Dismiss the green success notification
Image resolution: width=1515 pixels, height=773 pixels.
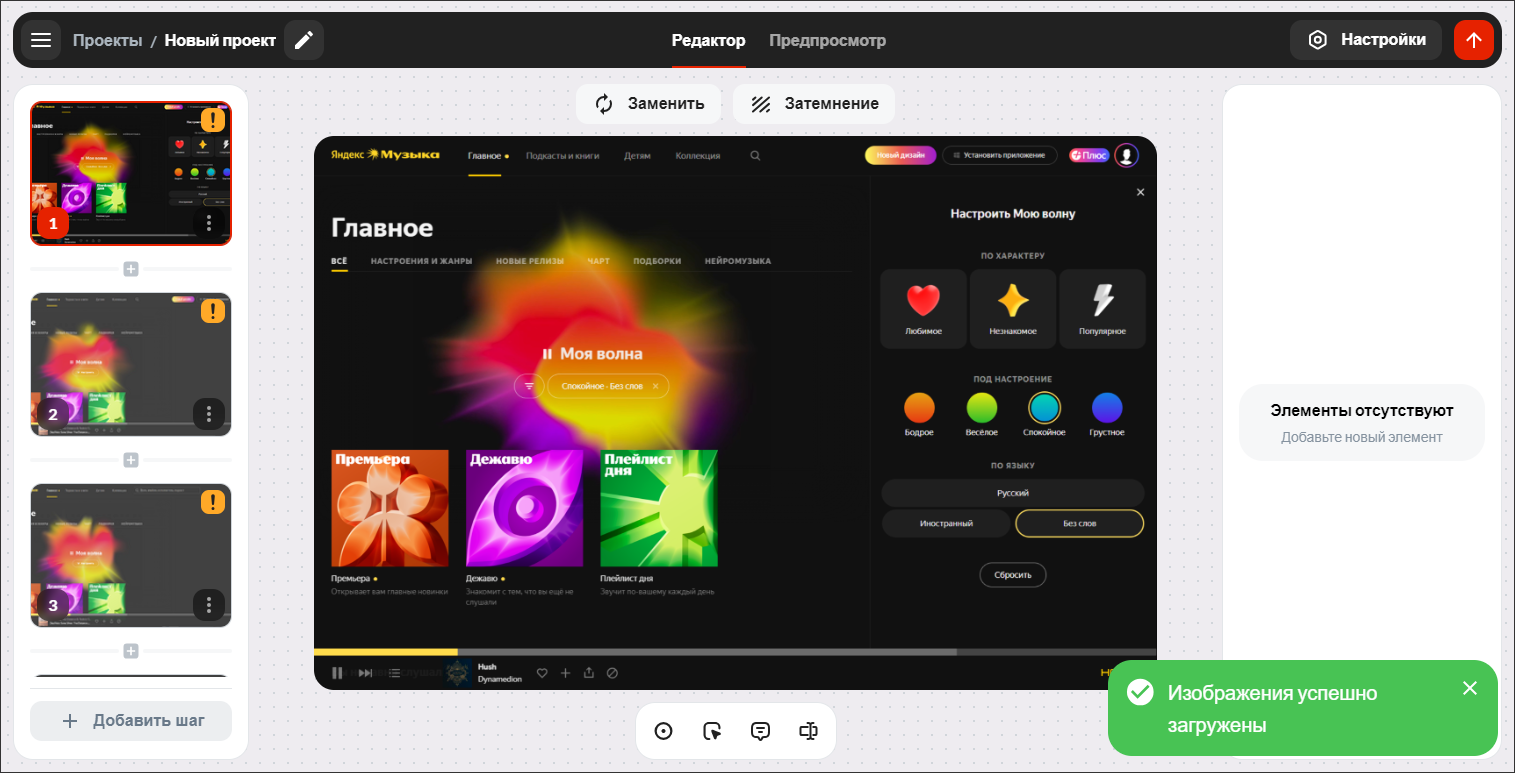tap(1469, 688)
